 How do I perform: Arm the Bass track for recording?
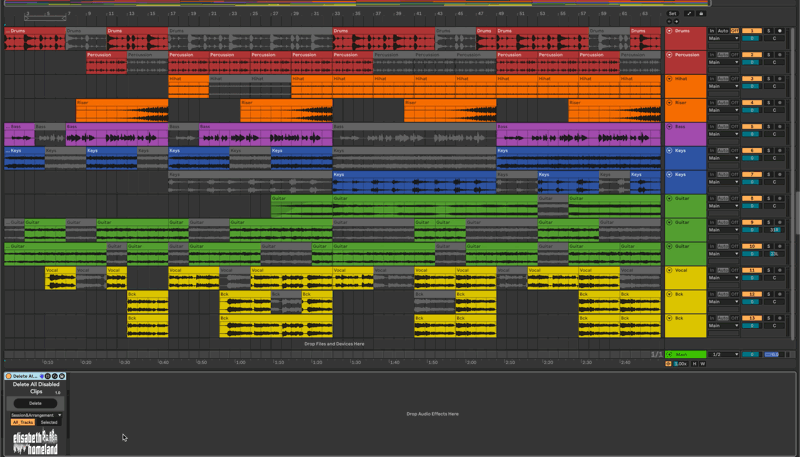coord(780,127)
